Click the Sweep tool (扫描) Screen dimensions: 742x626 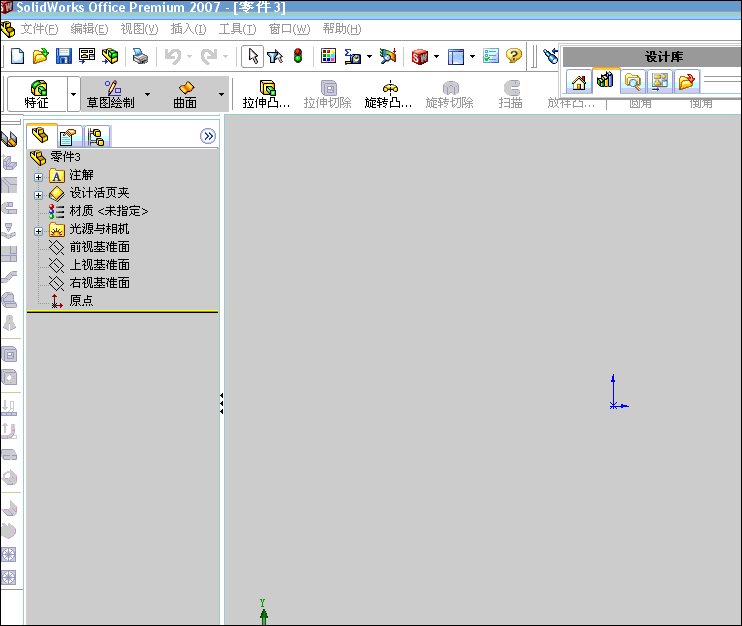coord(511,94)
